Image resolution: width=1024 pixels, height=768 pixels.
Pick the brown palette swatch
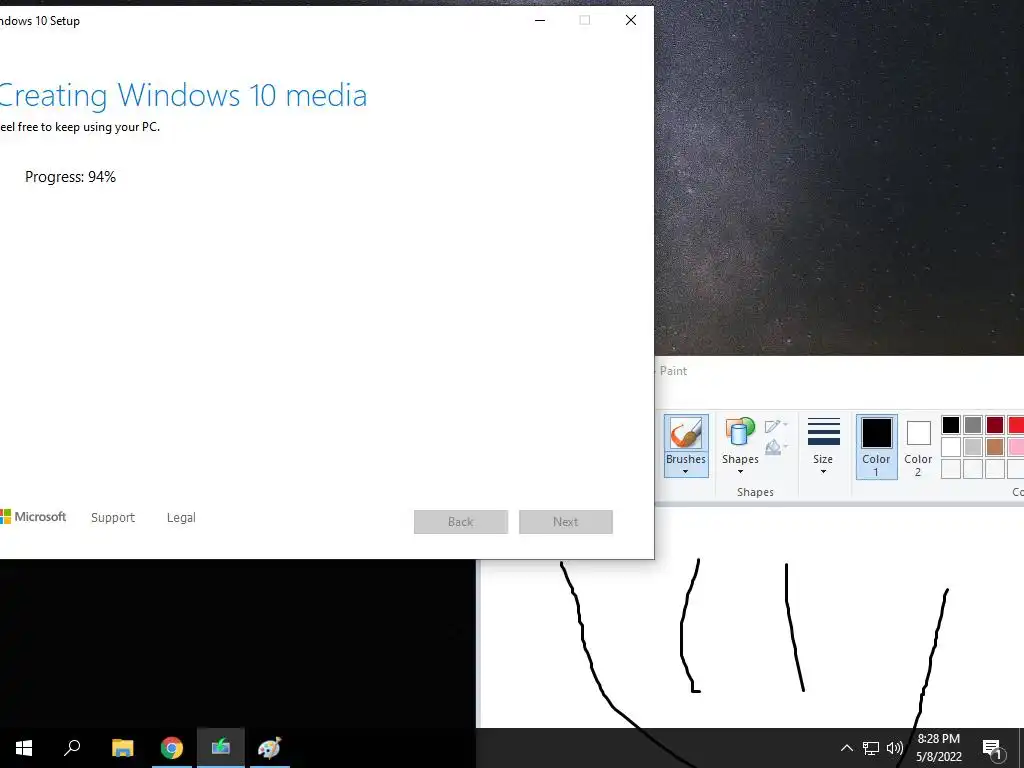[995, 447]
